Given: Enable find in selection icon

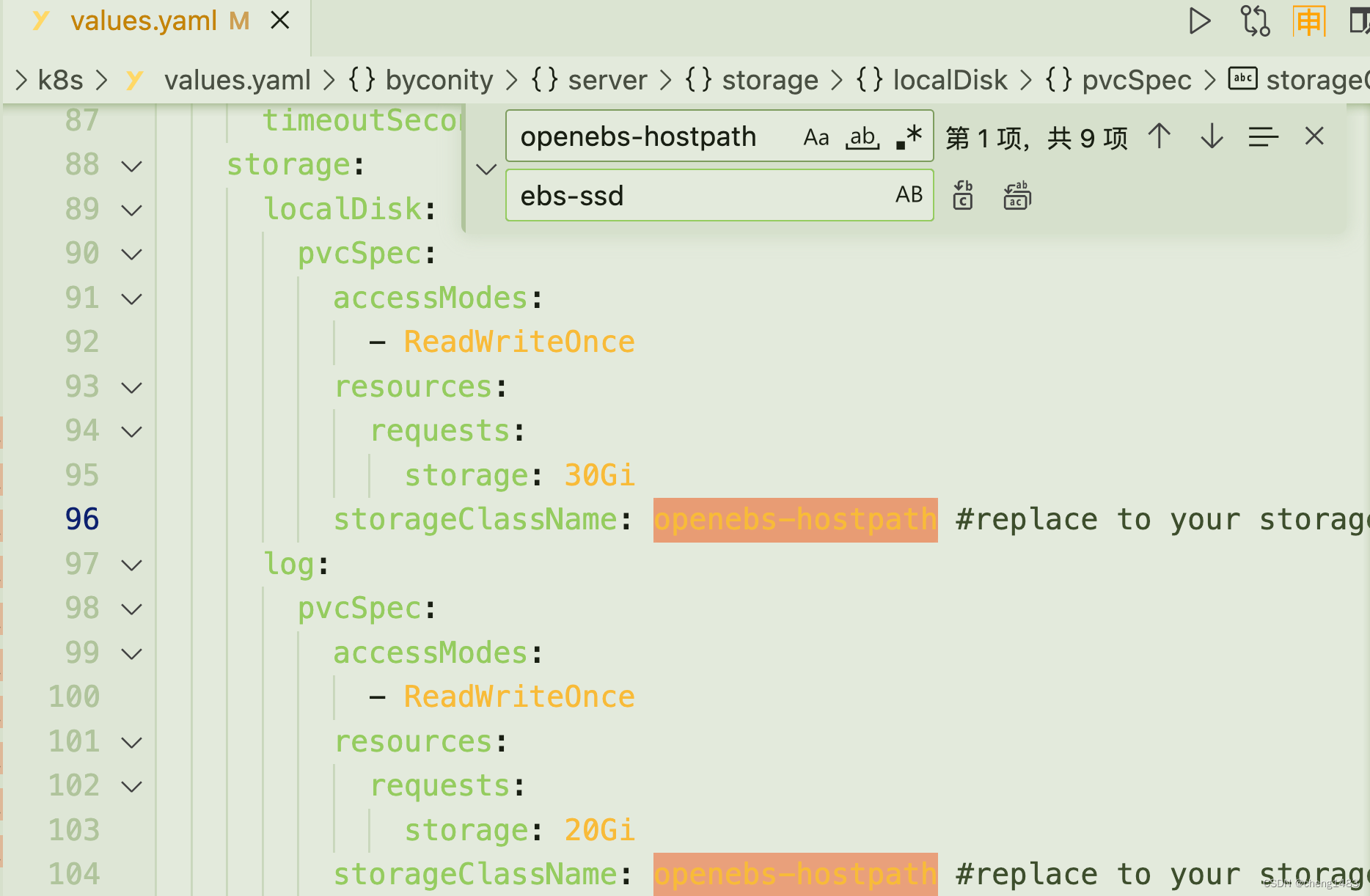Looking at the screenshot, I should coord(1263,136).
